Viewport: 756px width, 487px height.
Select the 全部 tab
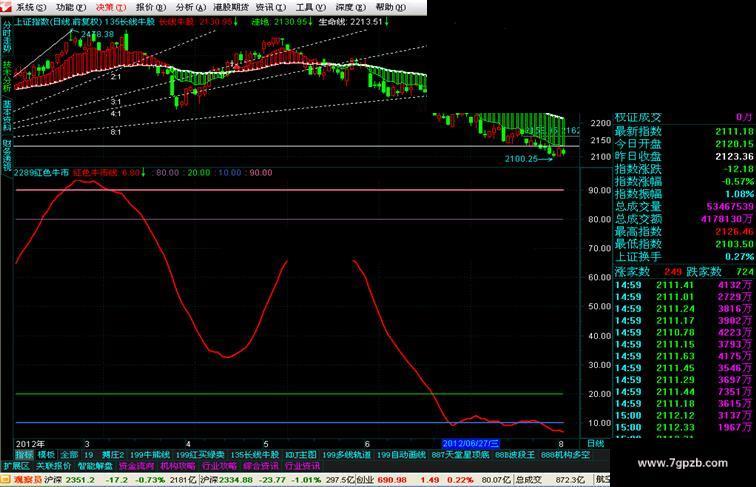click(x=69, y=455)
